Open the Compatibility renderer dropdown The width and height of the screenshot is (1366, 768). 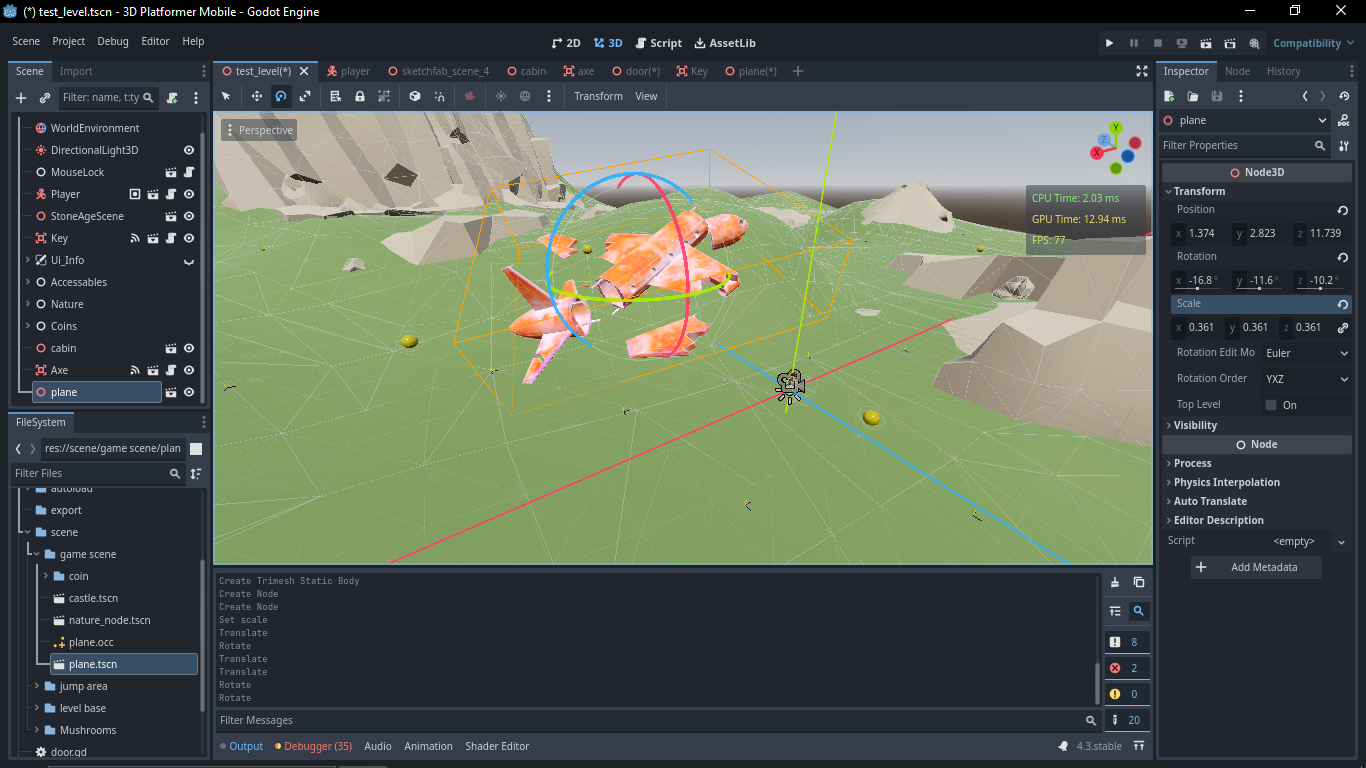point(1313,43)
